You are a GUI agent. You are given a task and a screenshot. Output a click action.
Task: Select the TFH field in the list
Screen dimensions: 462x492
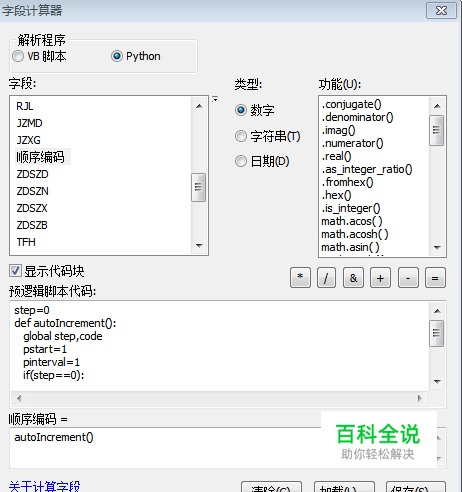26,242
